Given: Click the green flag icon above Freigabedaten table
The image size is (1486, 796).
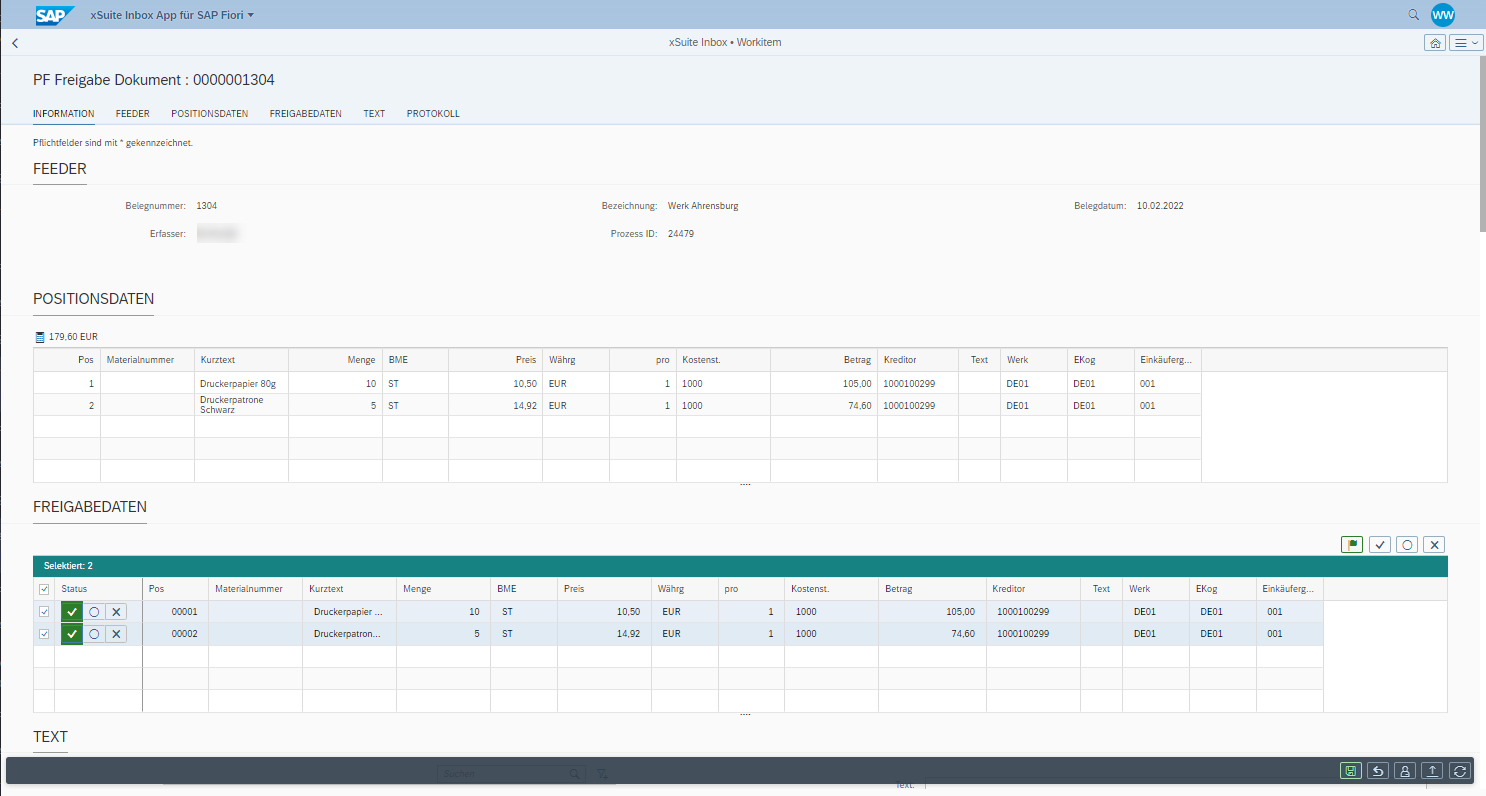Looking at the screenshot, I should (x=1352, y=545).
